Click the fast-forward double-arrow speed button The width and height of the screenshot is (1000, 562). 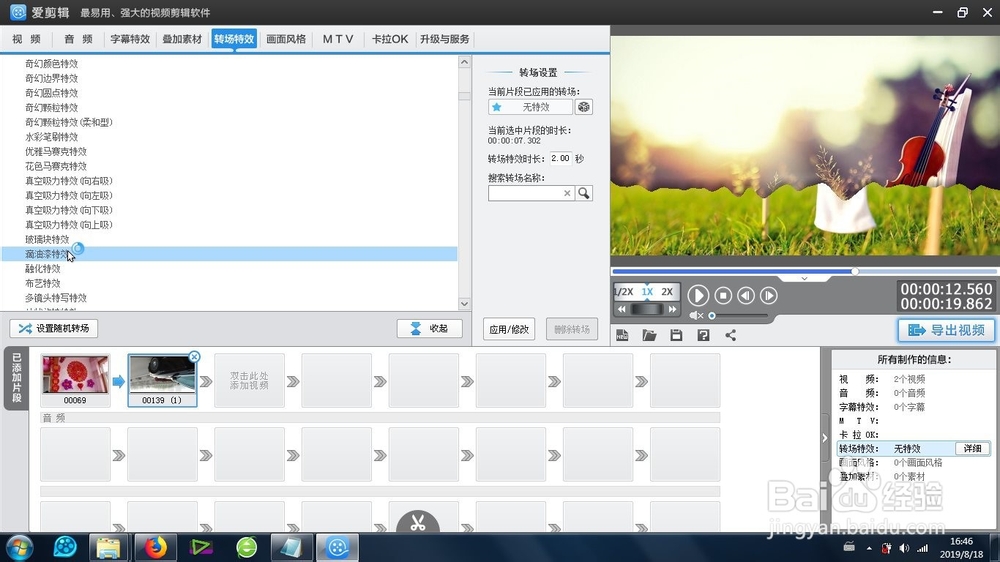pyautogui.click(x=672, y=309)
